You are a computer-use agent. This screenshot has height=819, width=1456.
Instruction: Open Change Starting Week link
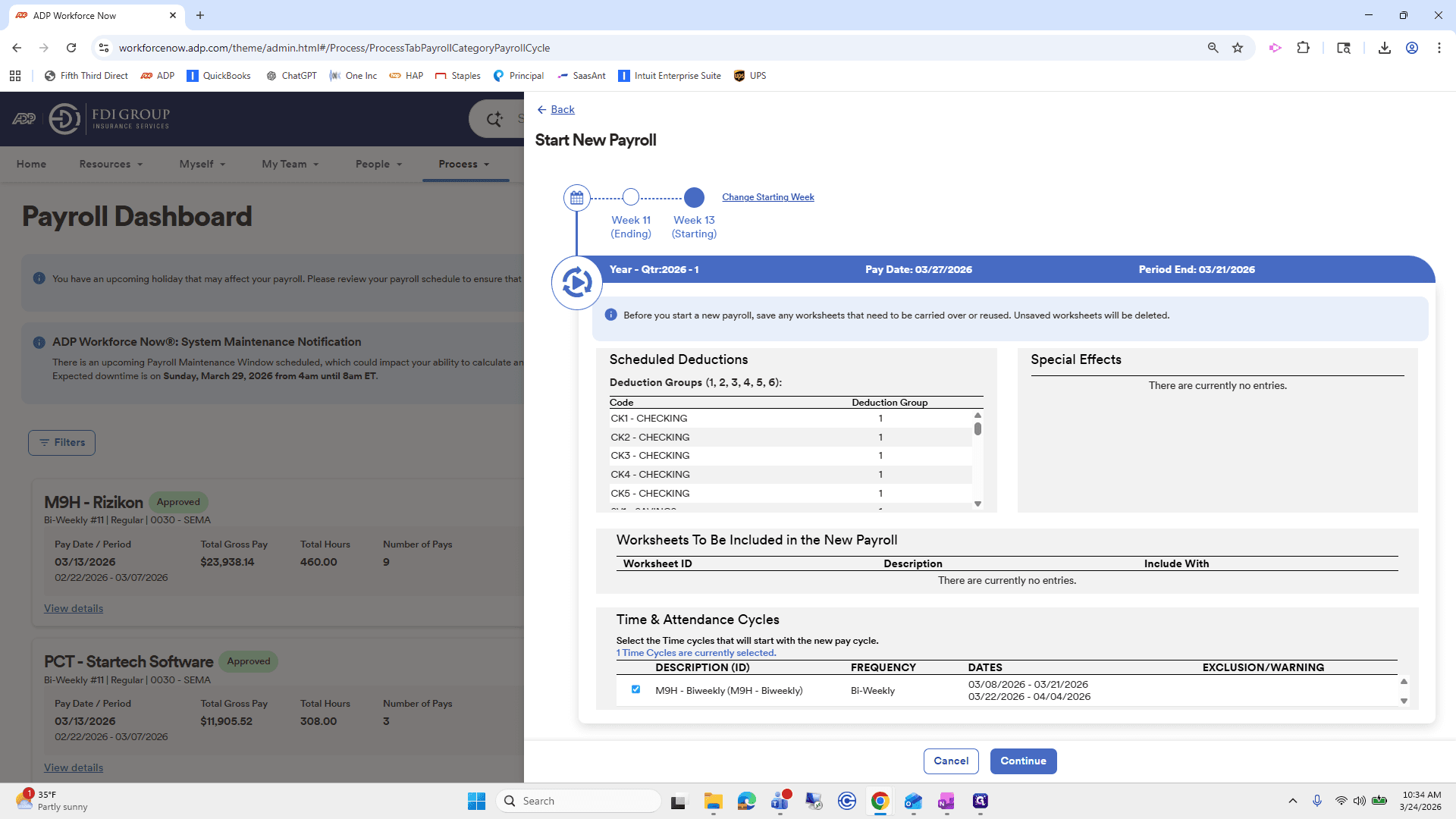768,197
